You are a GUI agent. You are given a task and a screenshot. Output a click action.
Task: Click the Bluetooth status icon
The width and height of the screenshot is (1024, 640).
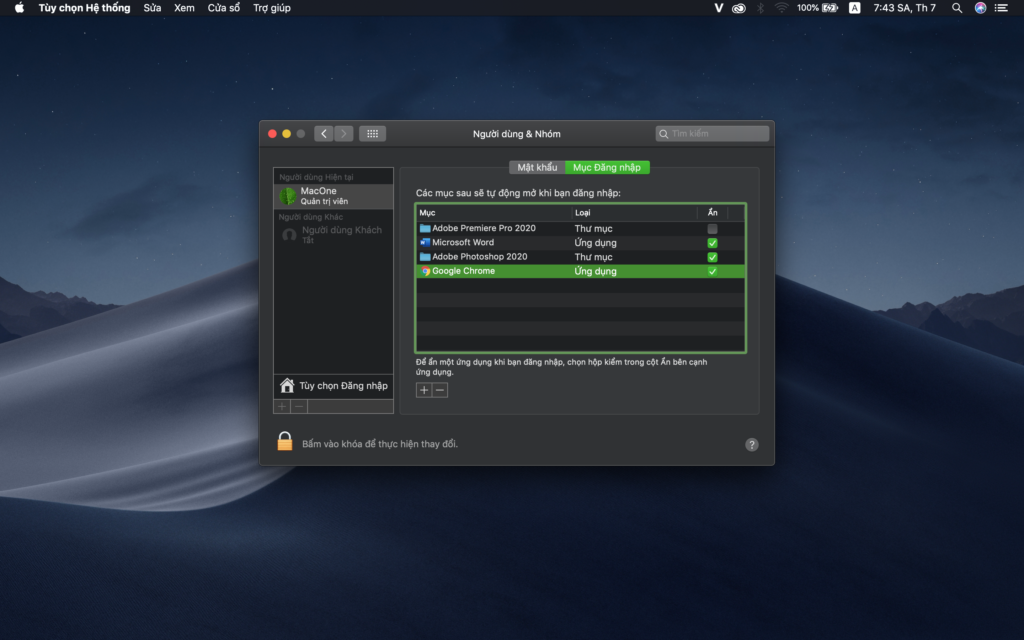click(760, 8)
